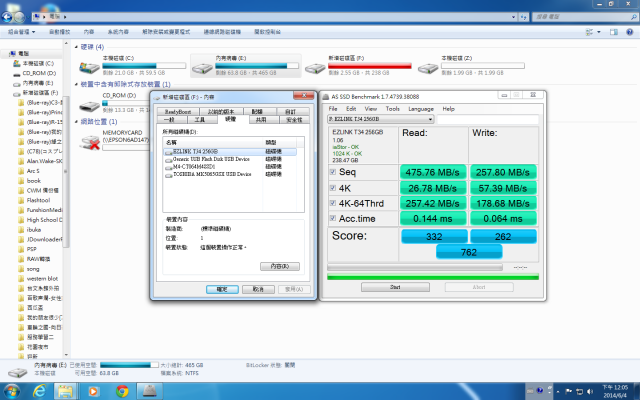Select the red-bar (F:) drive icon in content pane

pyautogui.click(x=315, y=68)
